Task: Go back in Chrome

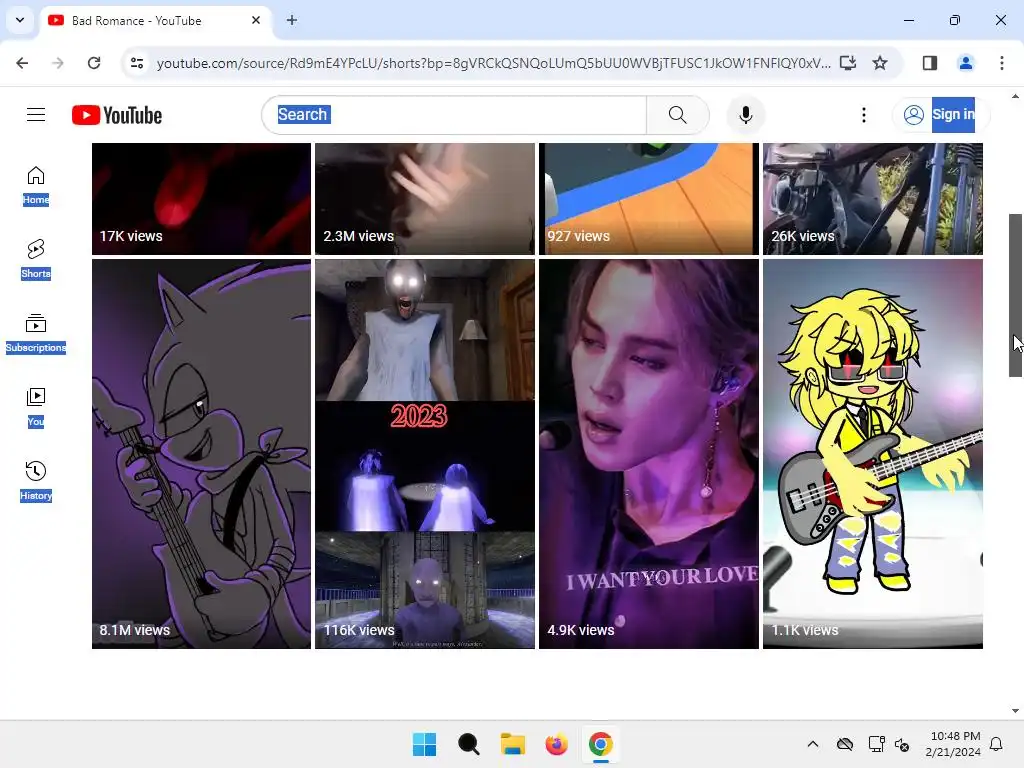Action: pyautogui.click(x=22, y=63)
